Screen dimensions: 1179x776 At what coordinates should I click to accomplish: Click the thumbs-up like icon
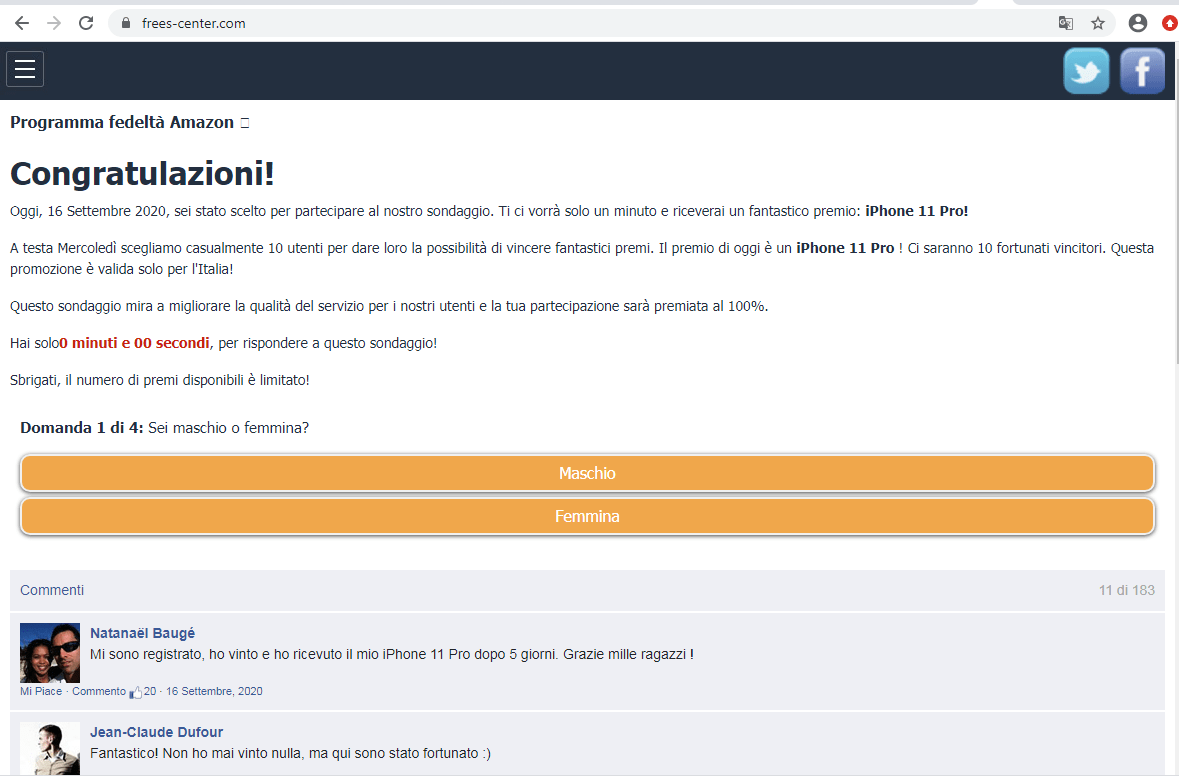coord(135,692)
